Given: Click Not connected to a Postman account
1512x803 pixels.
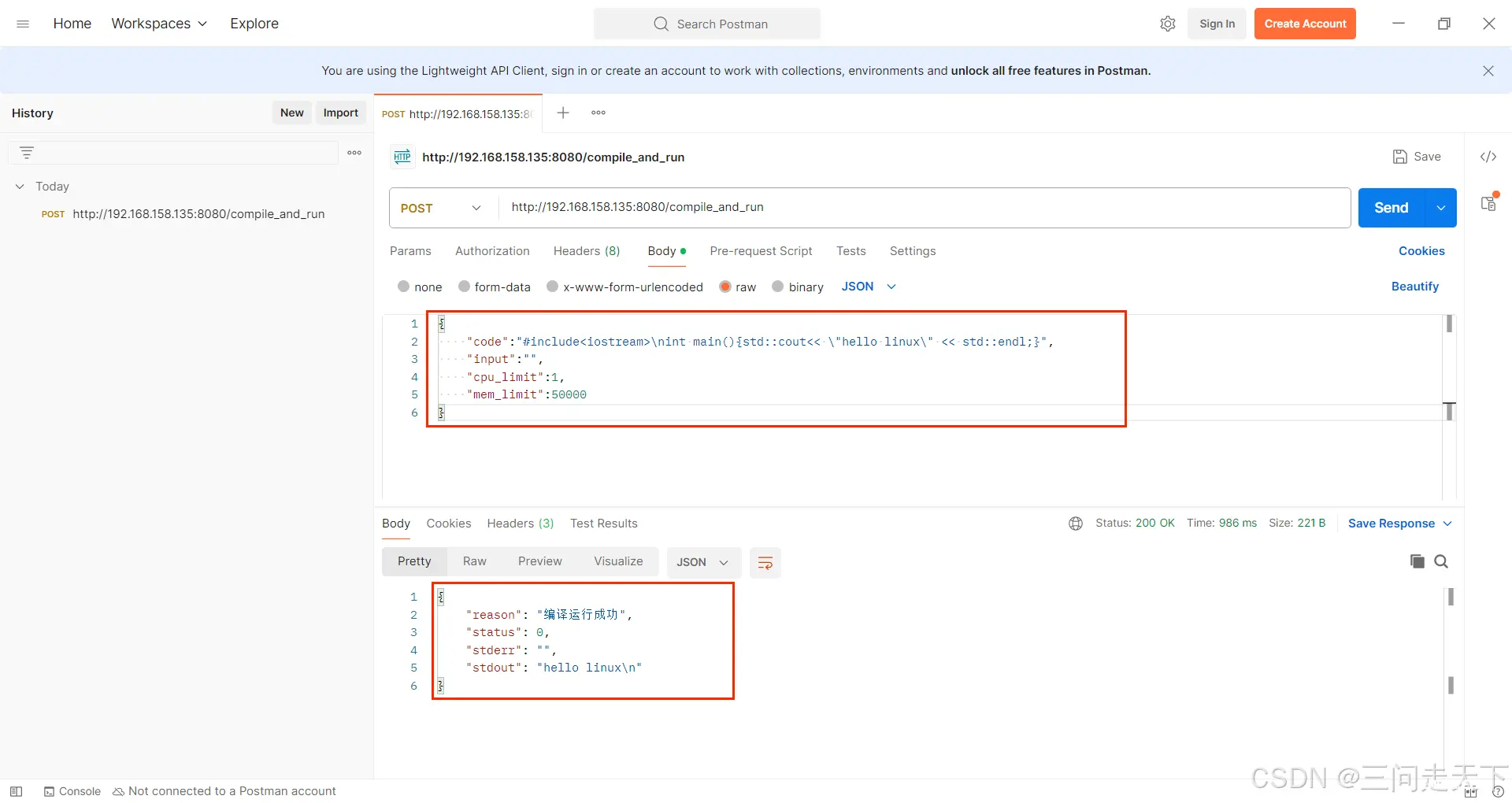Looking at the screenshot, I should coord(224,791).
